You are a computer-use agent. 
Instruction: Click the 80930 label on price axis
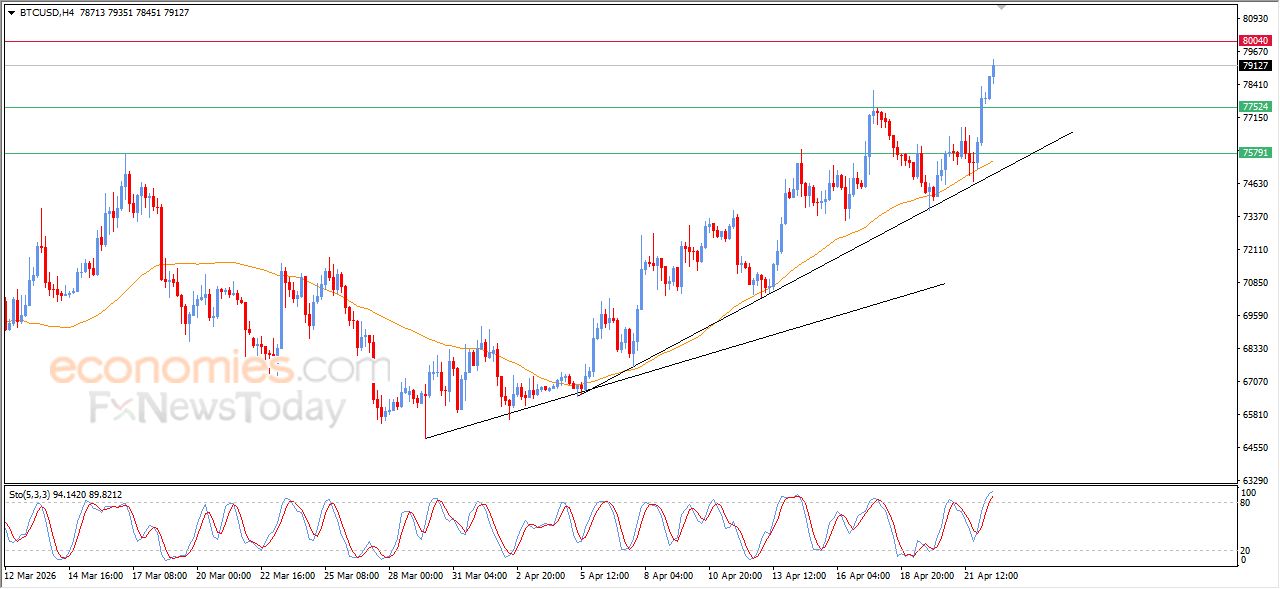click(1254, 19)
